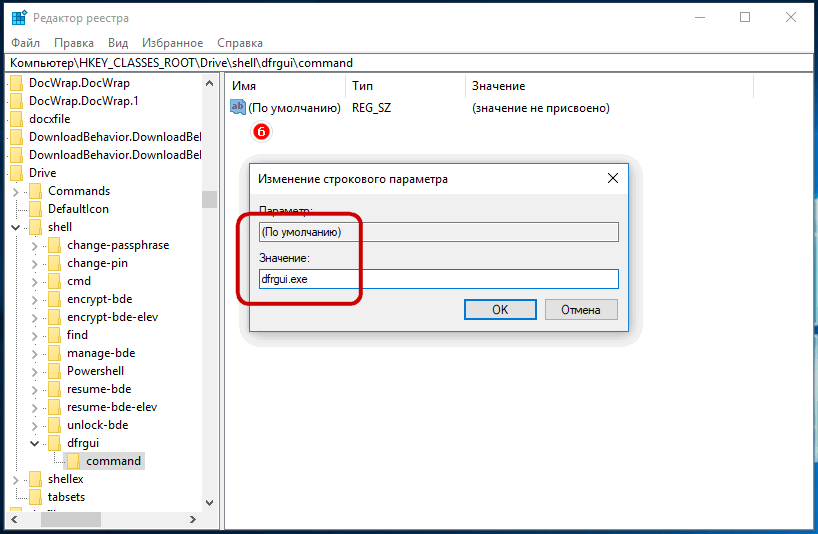Screen dimensions: 818x534
Task: Click the find key folder icon
Action: (54, 335)
